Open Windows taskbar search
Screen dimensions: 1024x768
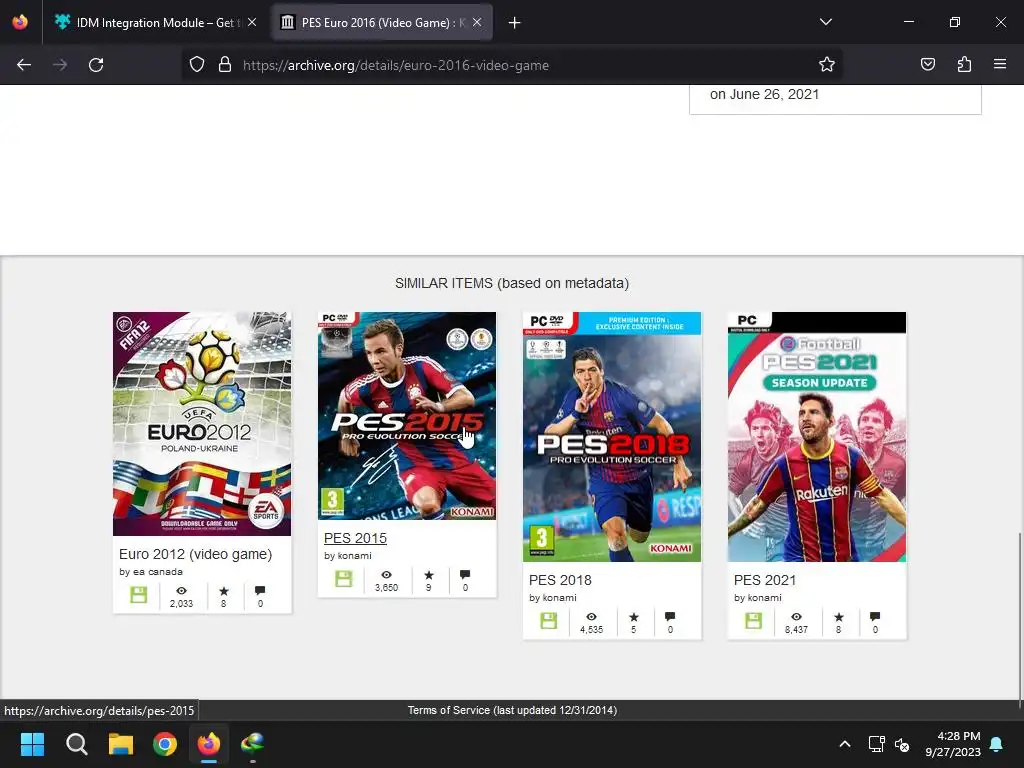76,744
